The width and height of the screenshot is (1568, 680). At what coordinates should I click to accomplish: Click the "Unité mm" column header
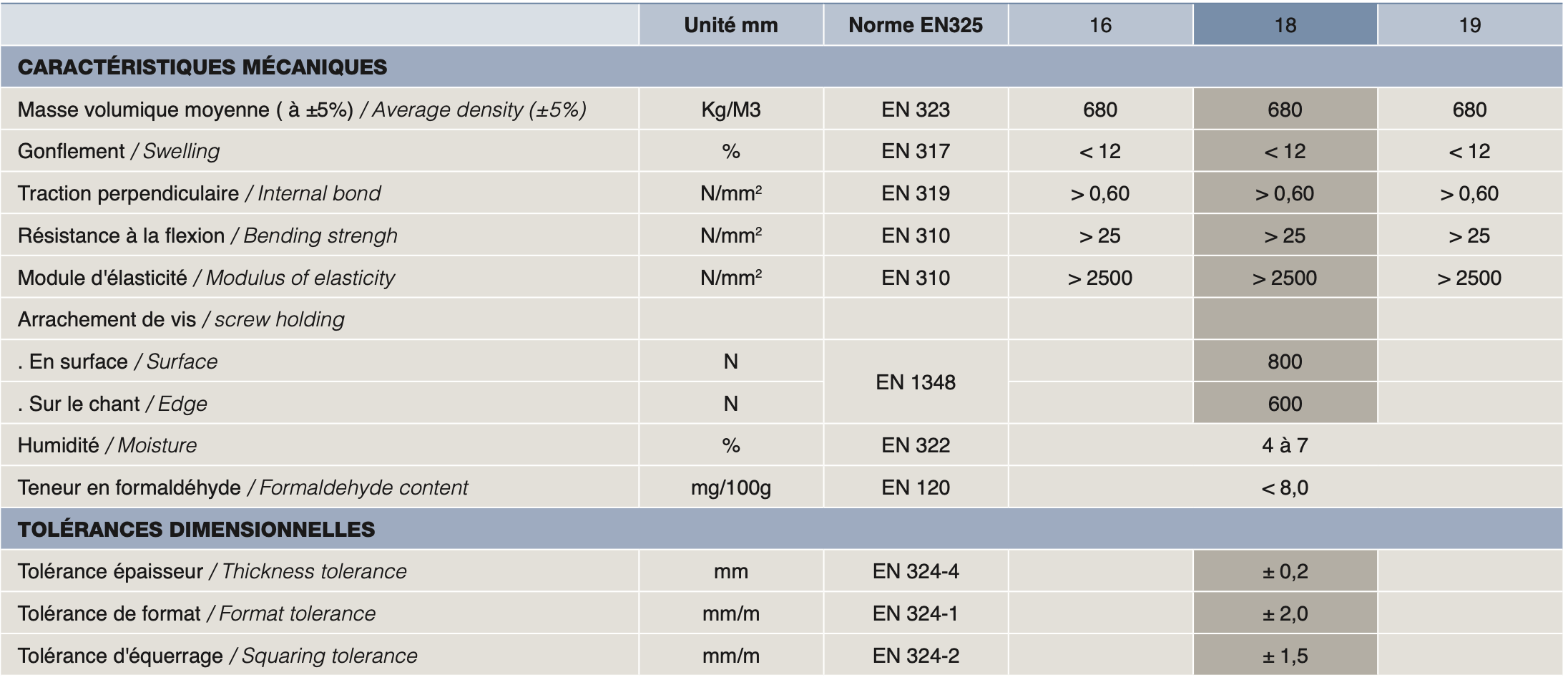pos(730,25)
